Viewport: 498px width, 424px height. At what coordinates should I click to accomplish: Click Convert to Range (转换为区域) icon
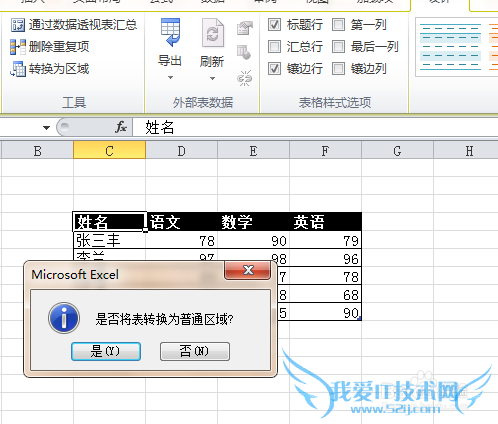[18, 69]
